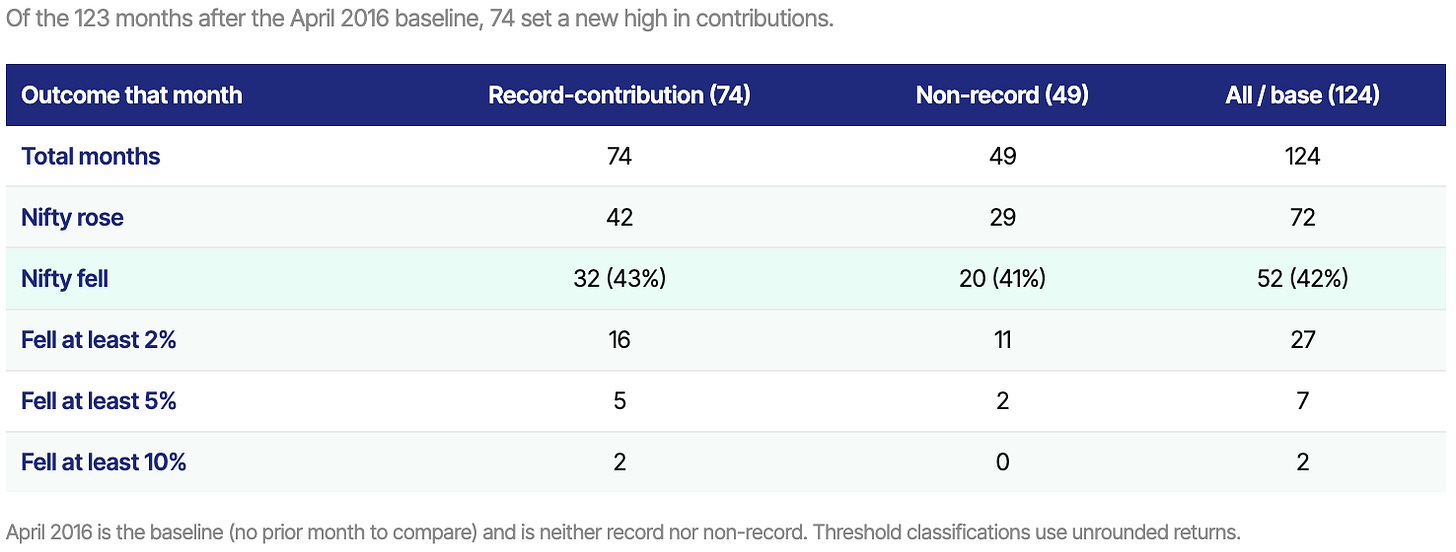Click the value 72 in Nifty rose row
The width and height of the screenshot is (1456, 552).
click(1302, 217)
